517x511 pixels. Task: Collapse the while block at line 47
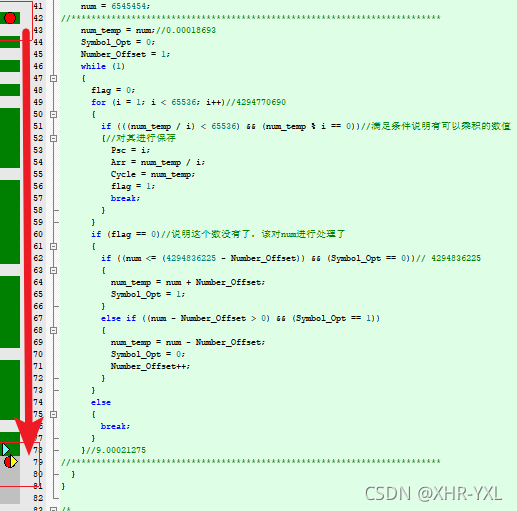(53, 78)
